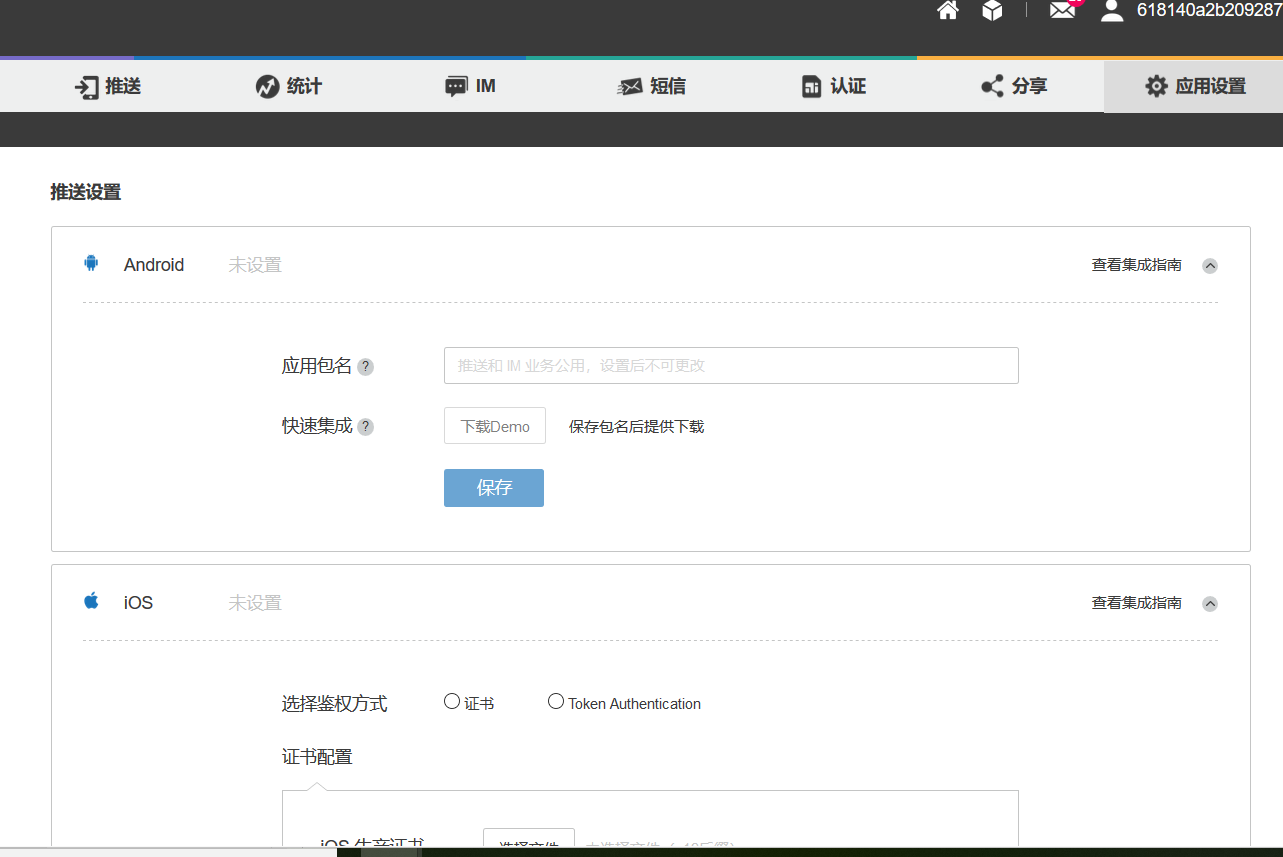The image size is (1283, 857).
Task: Click the user profile avatar icon
Action: pos(1111,12)
